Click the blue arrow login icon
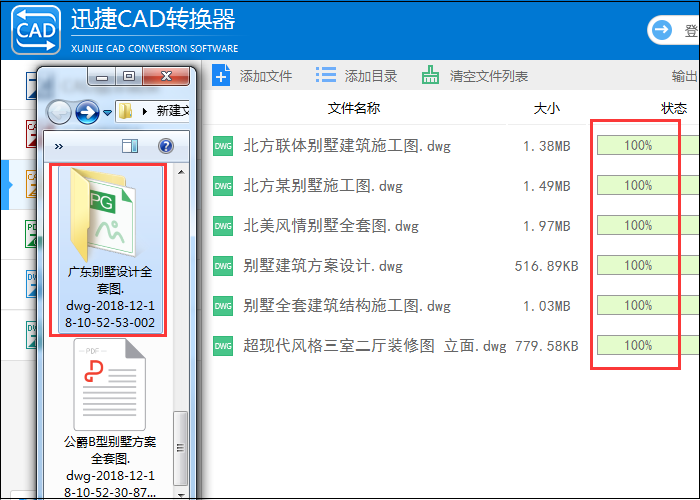Image resolution: width=700 pixels, height=500 pixels. [x=662, y=30]
